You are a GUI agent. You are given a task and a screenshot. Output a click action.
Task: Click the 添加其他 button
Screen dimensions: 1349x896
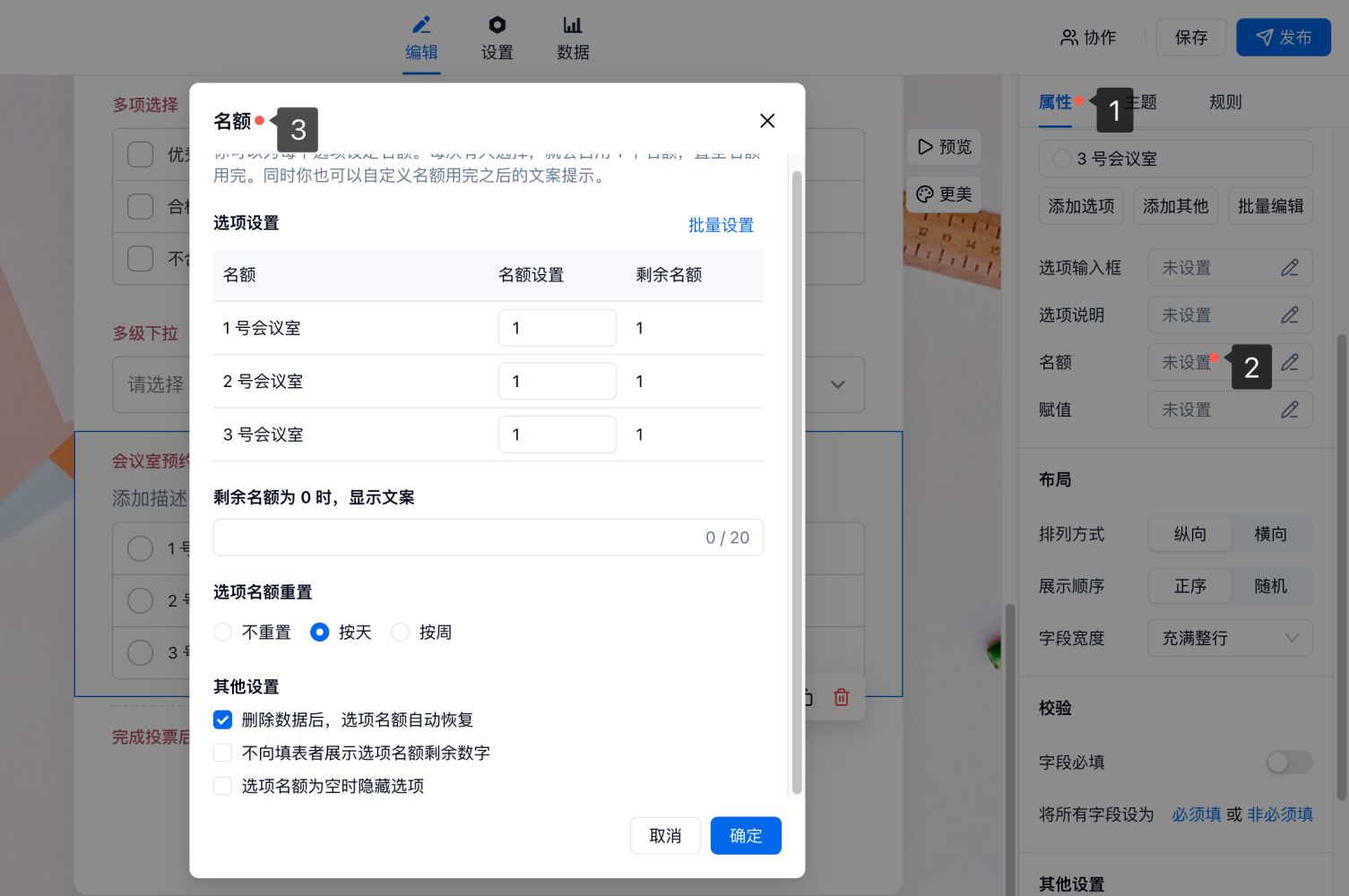click(1176, 207)
